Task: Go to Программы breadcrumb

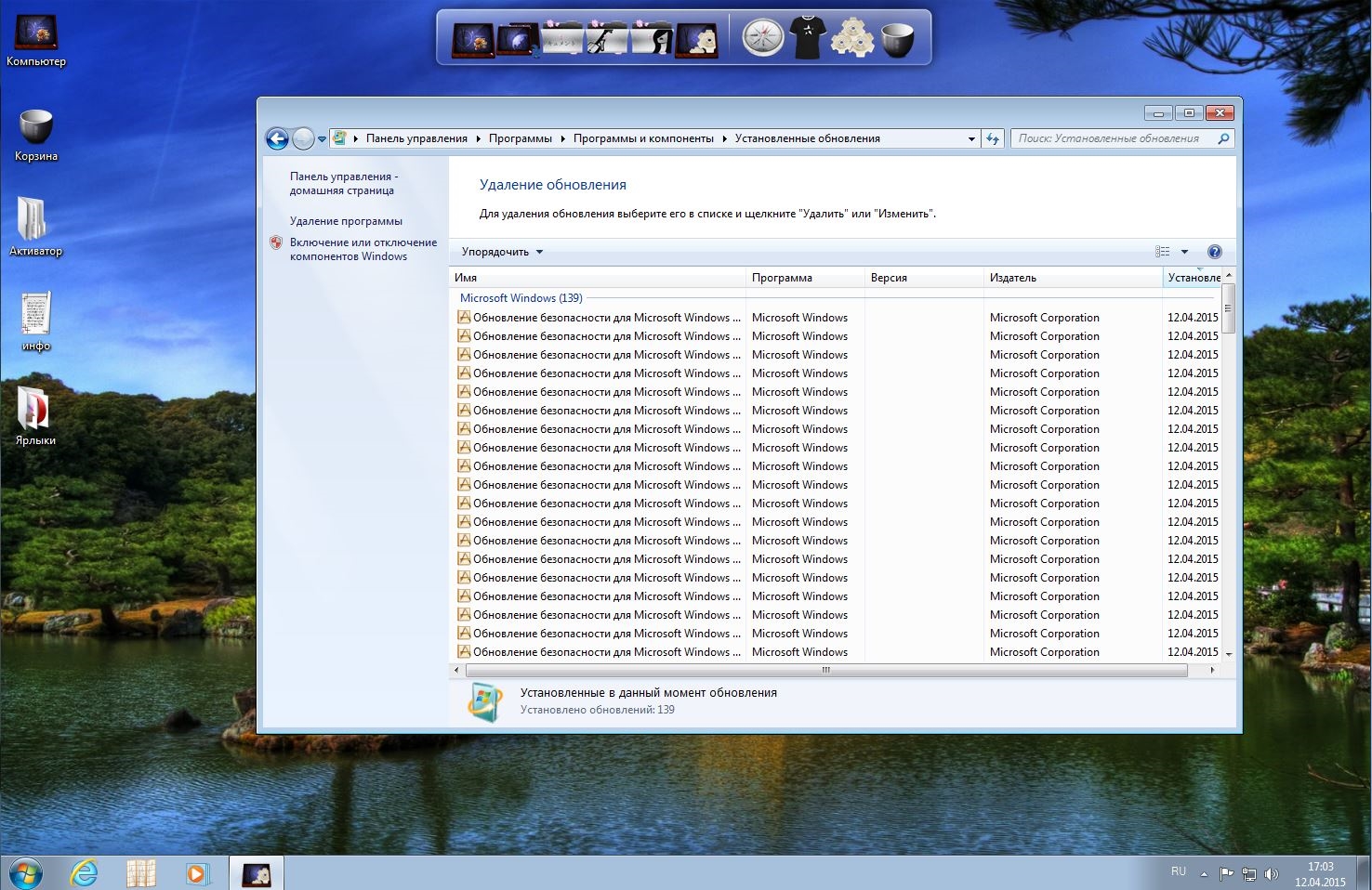Action: tap(521, 138)
